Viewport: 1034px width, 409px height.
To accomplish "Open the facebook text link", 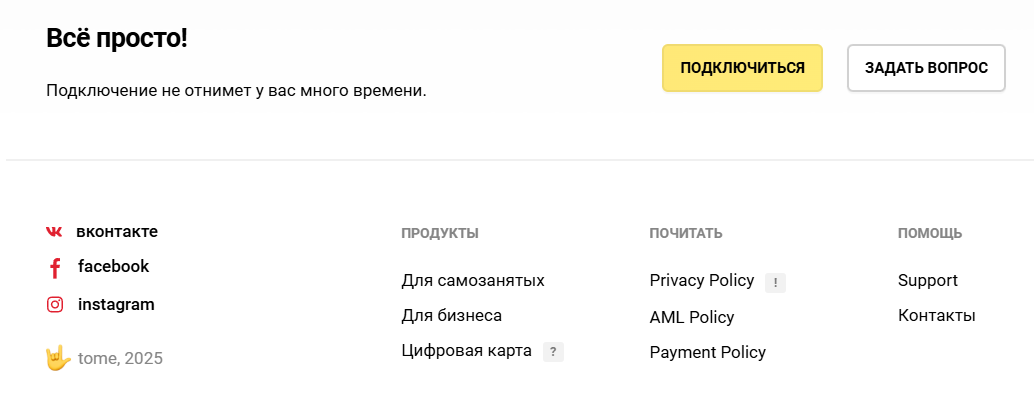I will click(113, 267).
